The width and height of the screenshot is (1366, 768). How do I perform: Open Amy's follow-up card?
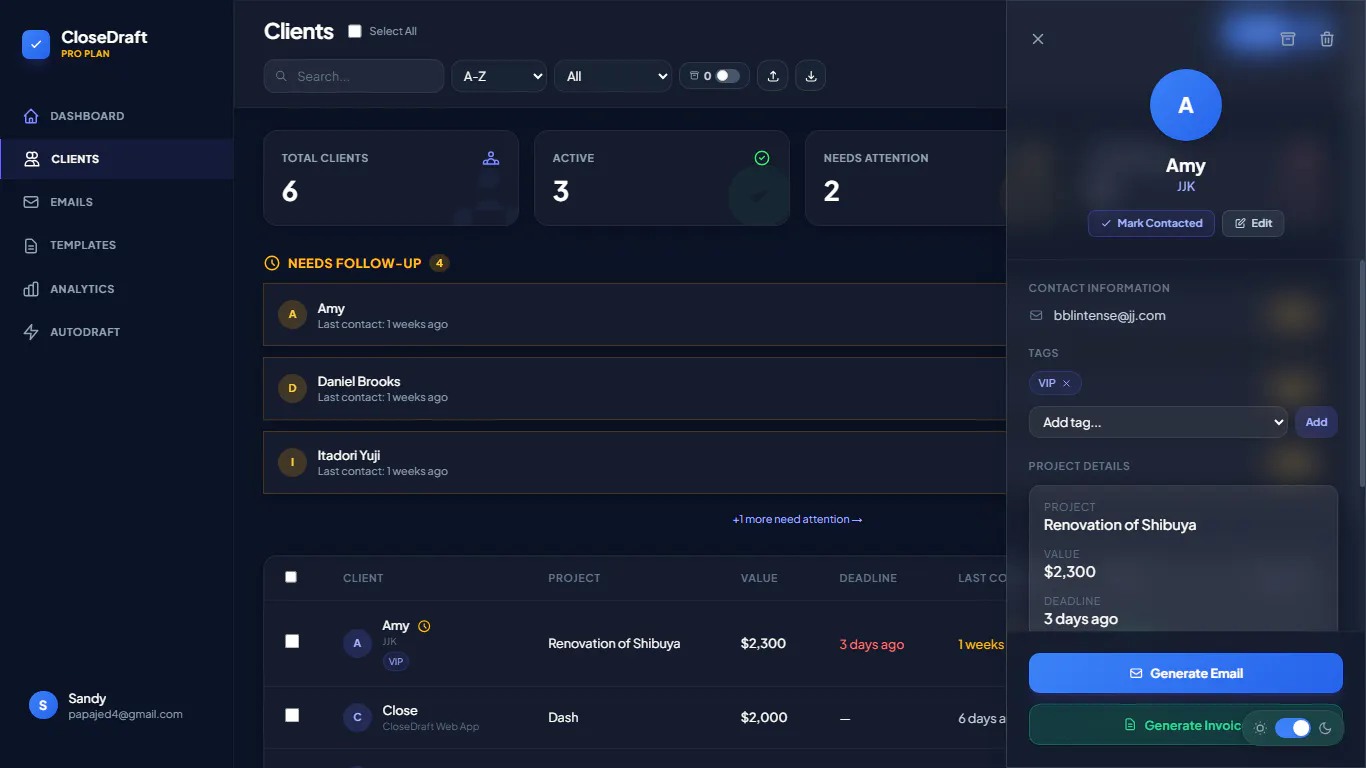635,315
